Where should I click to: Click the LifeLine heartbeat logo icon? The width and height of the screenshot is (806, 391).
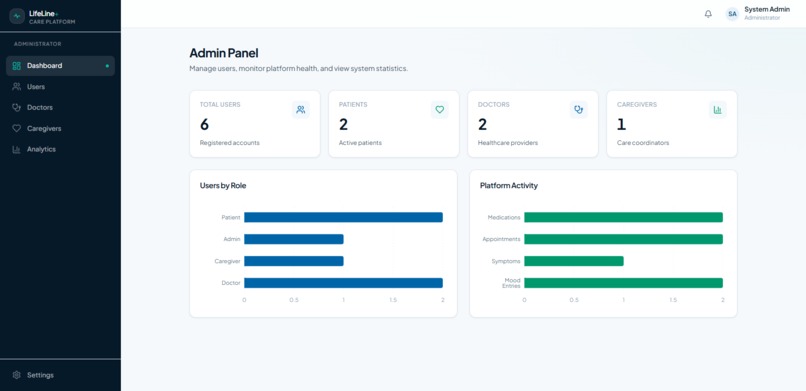pyautogui.click(x=17, y=16)
